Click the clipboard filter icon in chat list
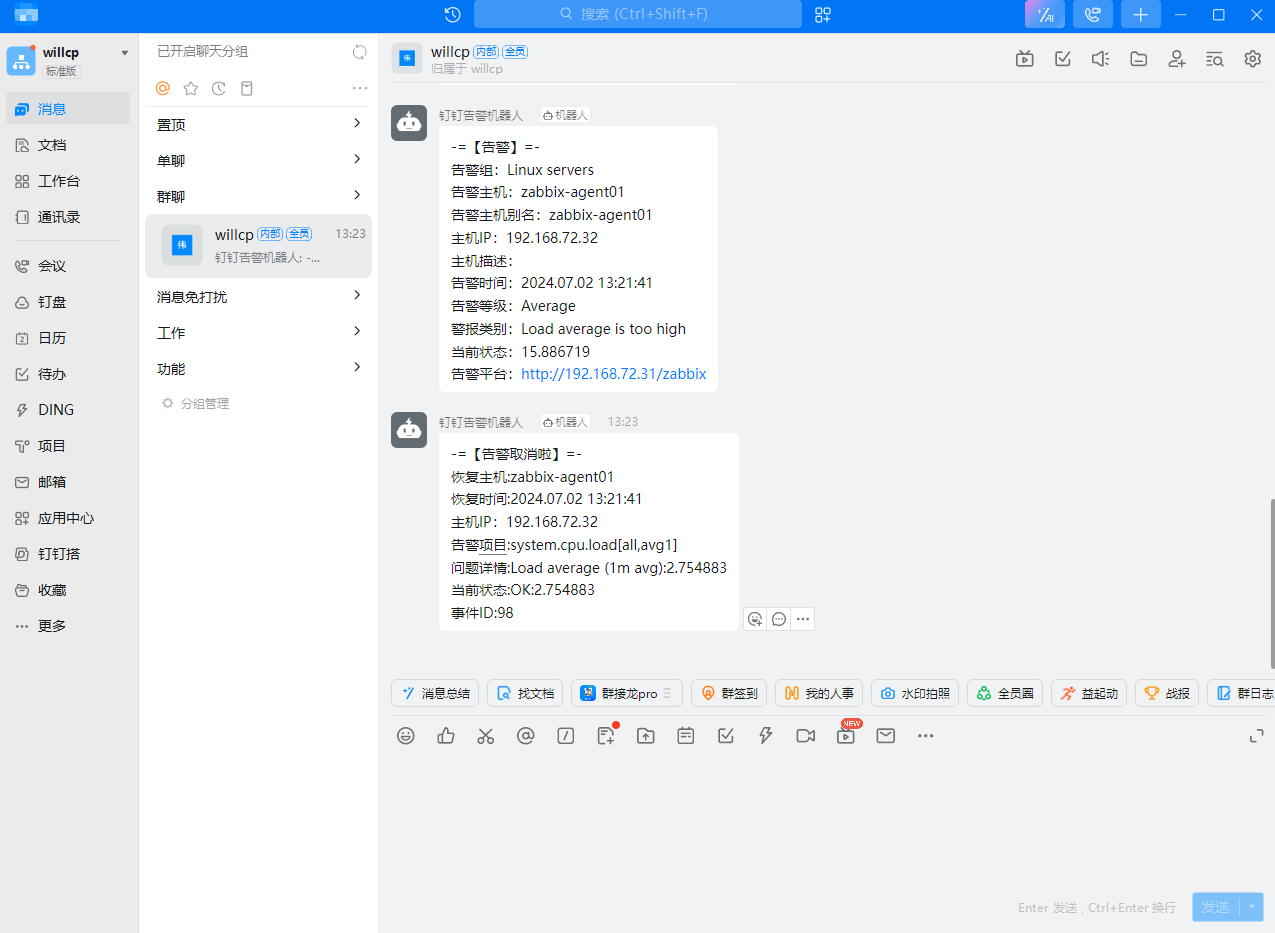Image resolution: width=1275 pixels, height=933 pixels. pyautogui.click(x=247, y=88)
